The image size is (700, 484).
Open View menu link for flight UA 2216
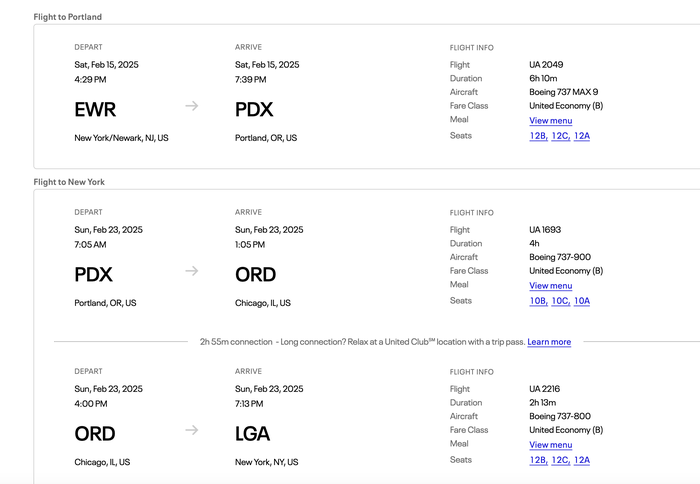550,445
